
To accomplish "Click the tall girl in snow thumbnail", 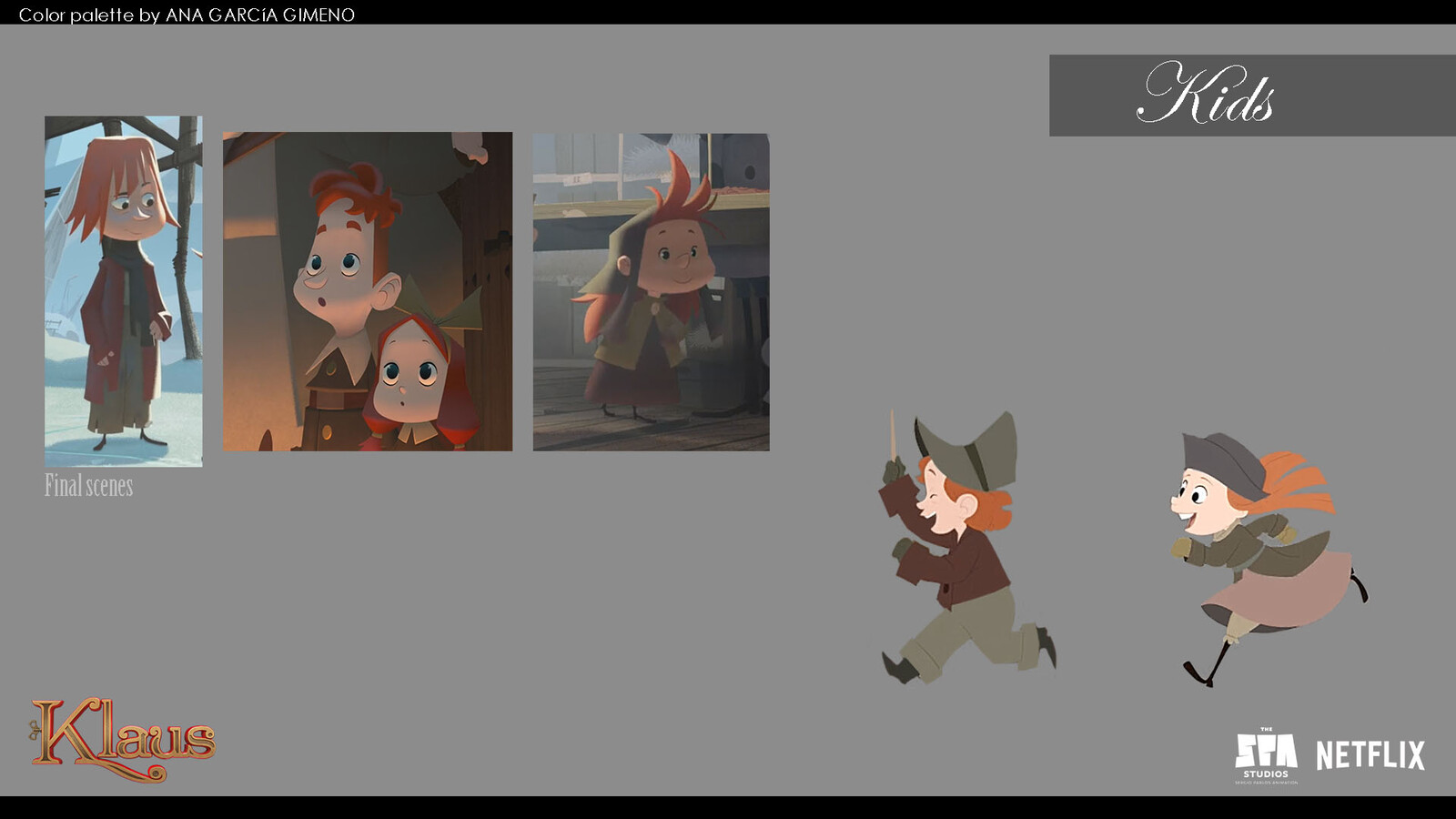I will [x=124, y=291].
